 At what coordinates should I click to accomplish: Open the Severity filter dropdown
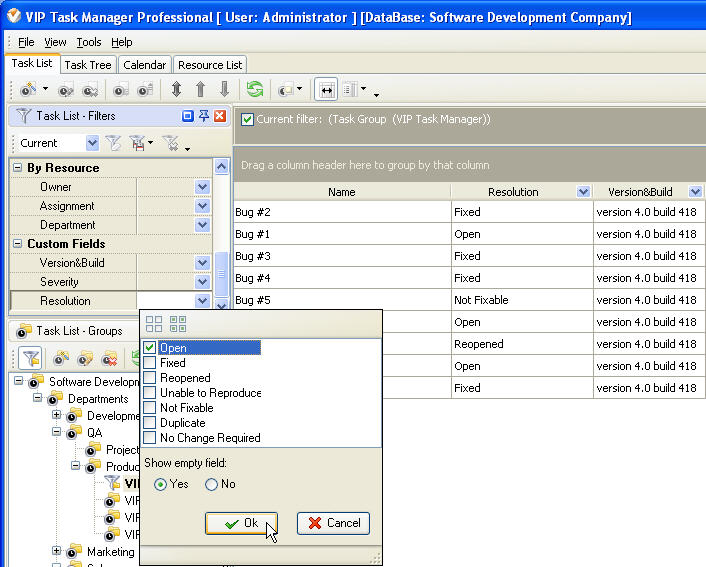pos(203,281)
